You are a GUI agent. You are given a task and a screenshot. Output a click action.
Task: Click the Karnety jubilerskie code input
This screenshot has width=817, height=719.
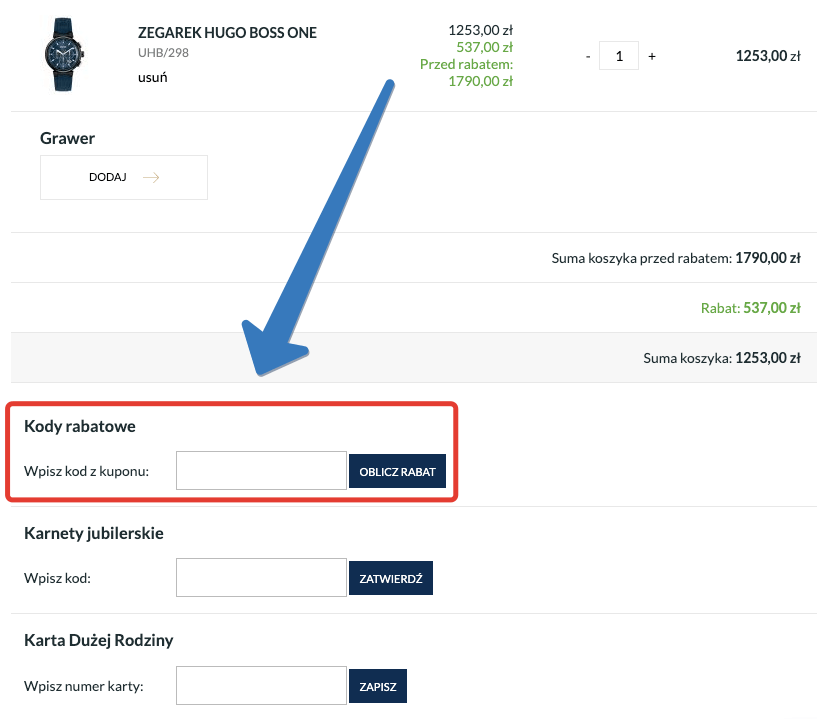[261, 578]
